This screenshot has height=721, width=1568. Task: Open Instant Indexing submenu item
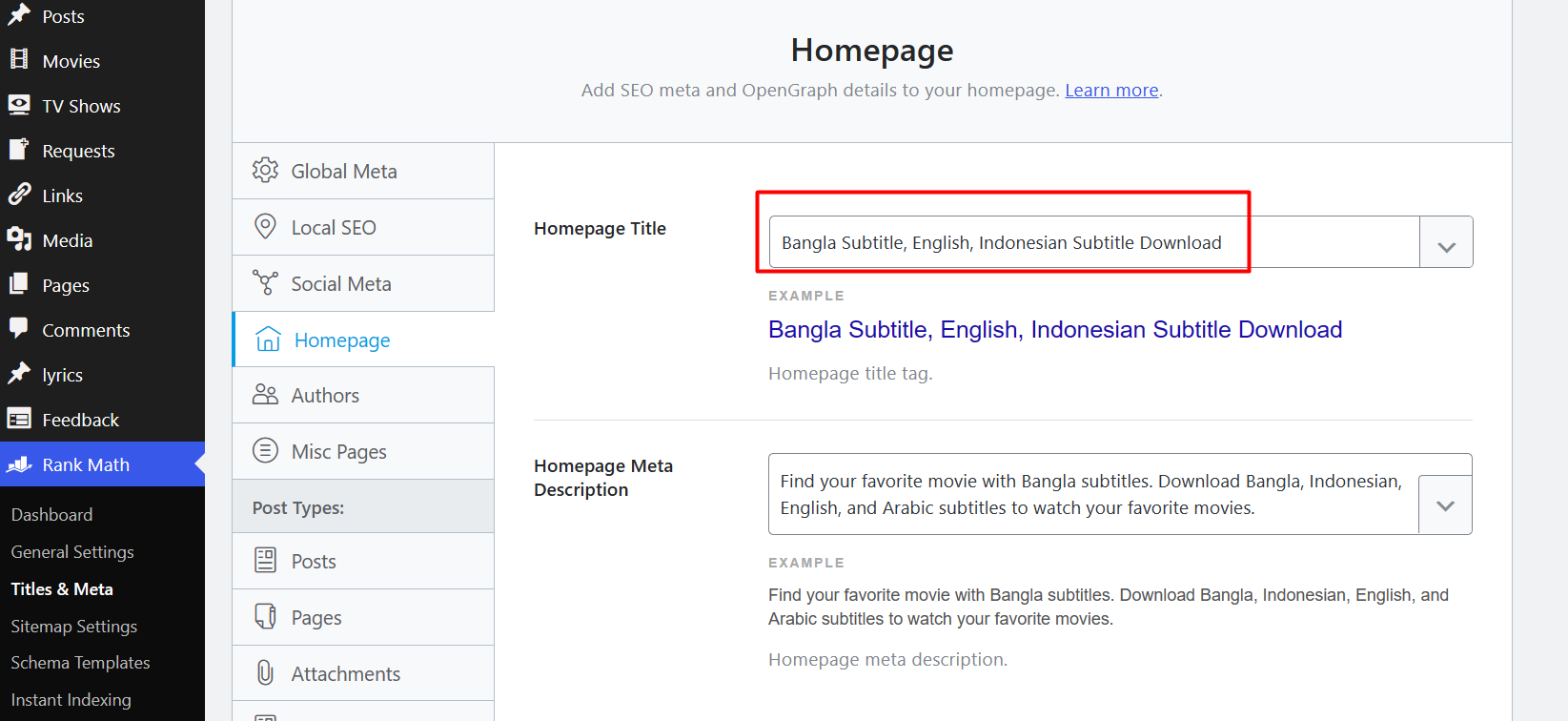[71, 699]
